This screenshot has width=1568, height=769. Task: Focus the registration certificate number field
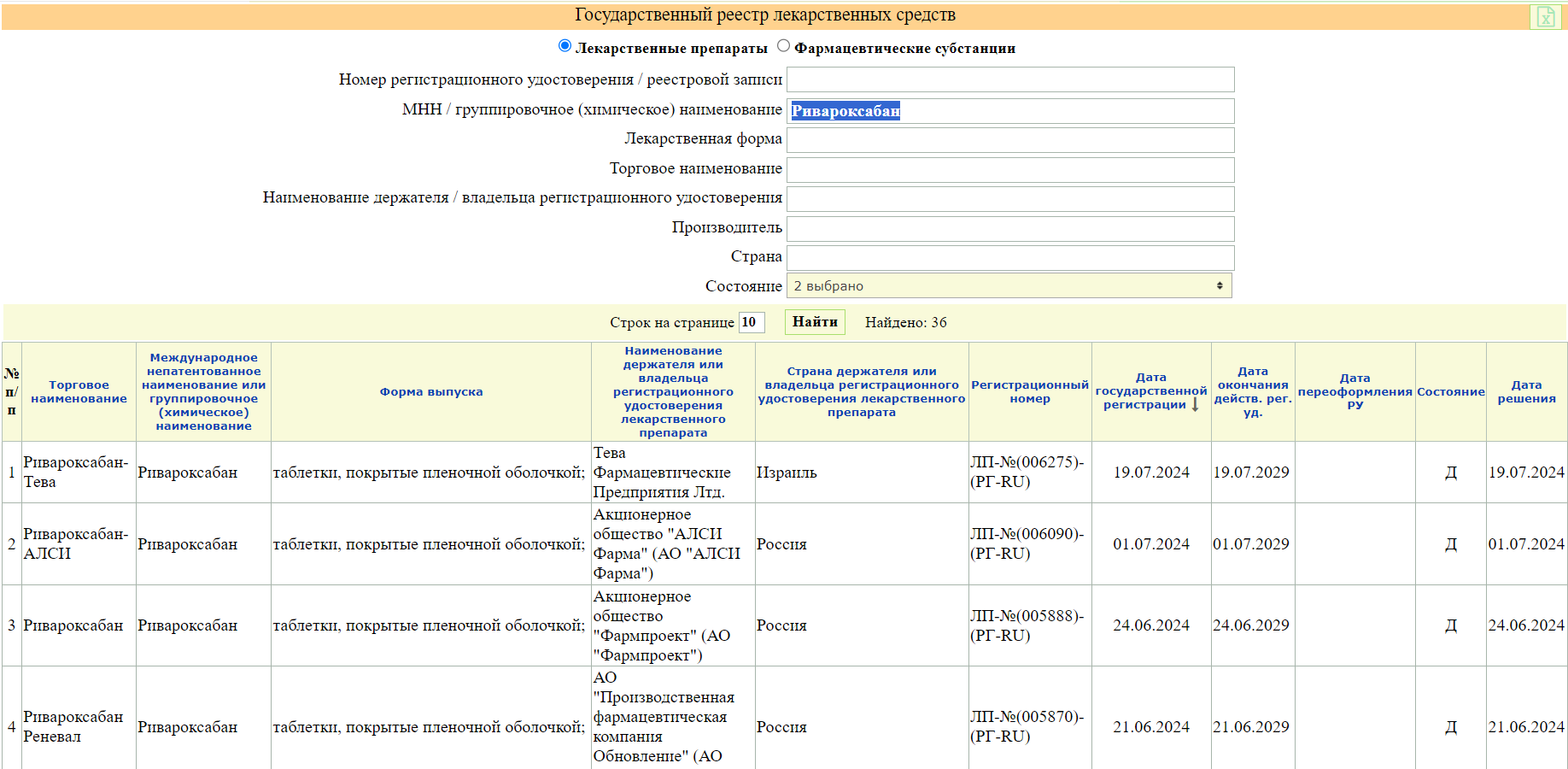[1009, 79]
